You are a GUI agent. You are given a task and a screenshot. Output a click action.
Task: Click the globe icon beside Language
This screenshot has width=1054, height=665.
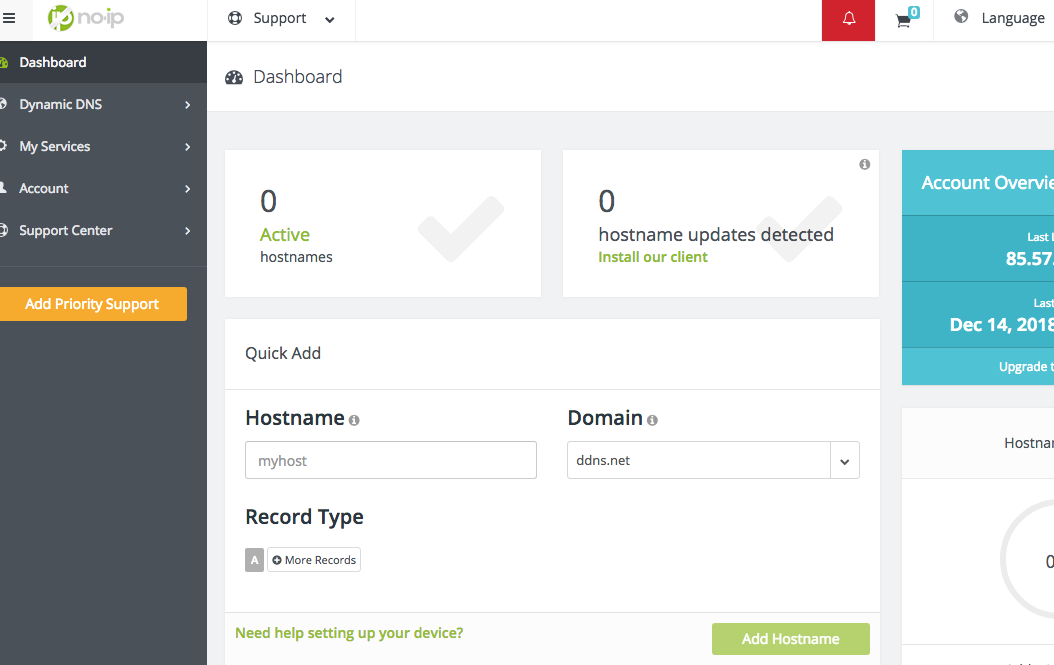click(961, 17)
